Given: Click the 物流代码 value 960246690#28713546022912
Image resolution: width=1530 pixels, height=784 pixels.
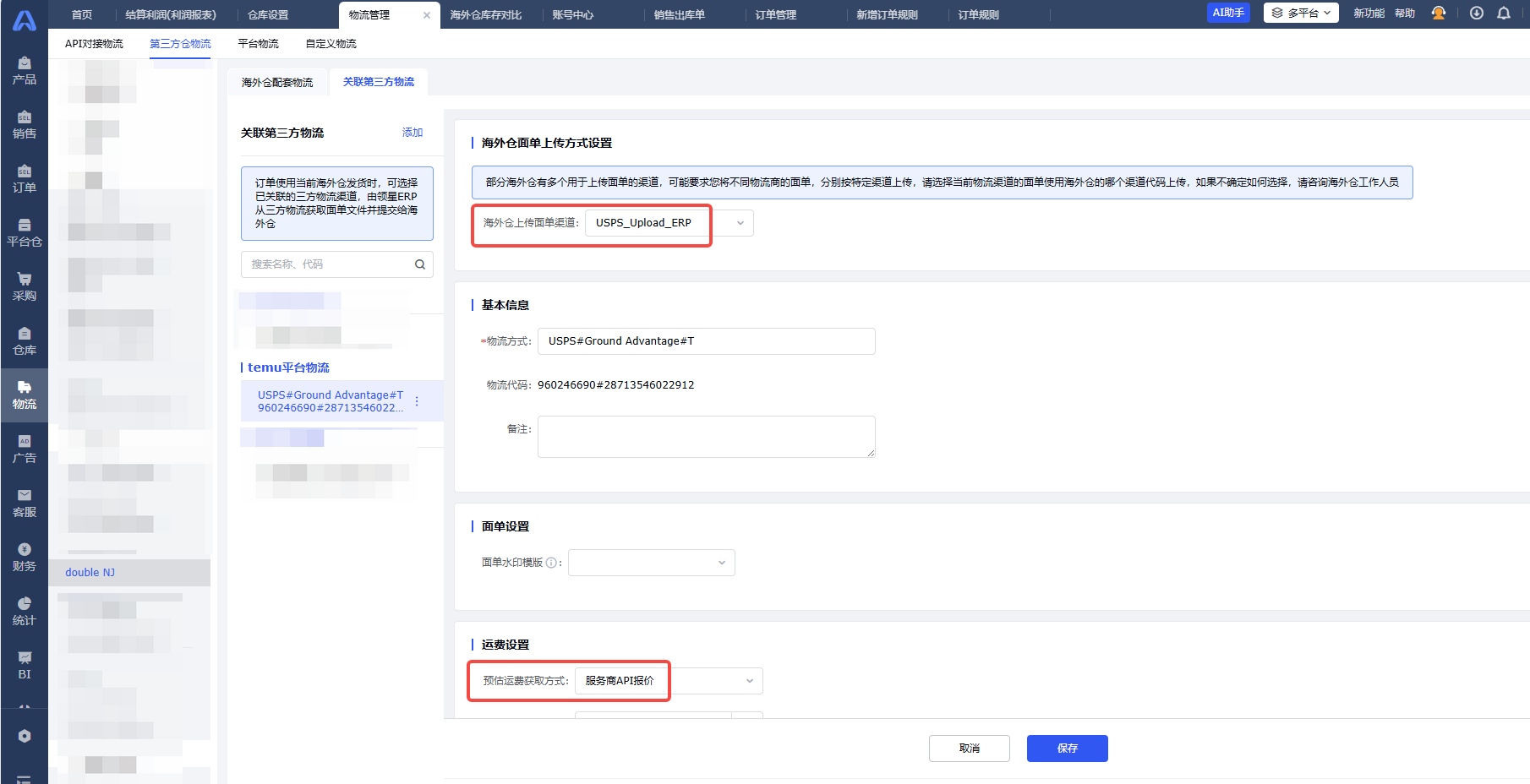Looking at the screenshot, I should click(616, 385).
